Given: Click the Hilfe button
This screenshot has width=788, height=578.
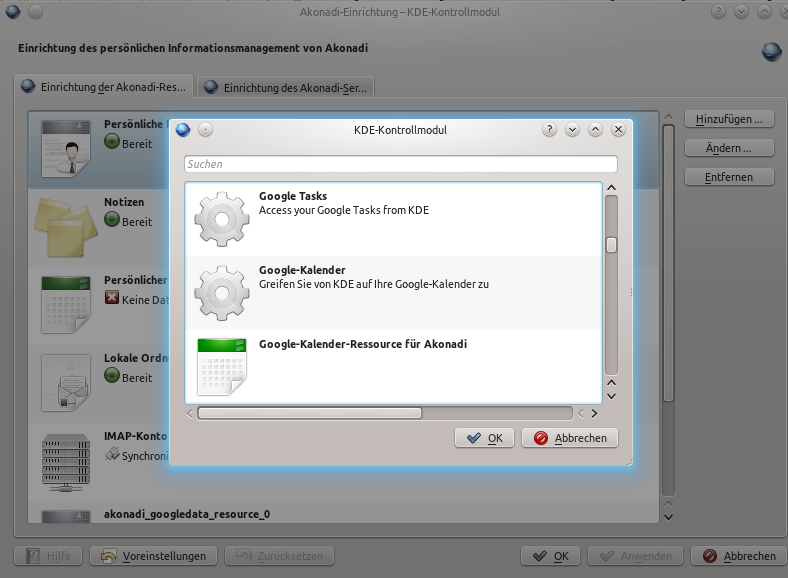Looking at the screenshot, I should pos(48,556).
